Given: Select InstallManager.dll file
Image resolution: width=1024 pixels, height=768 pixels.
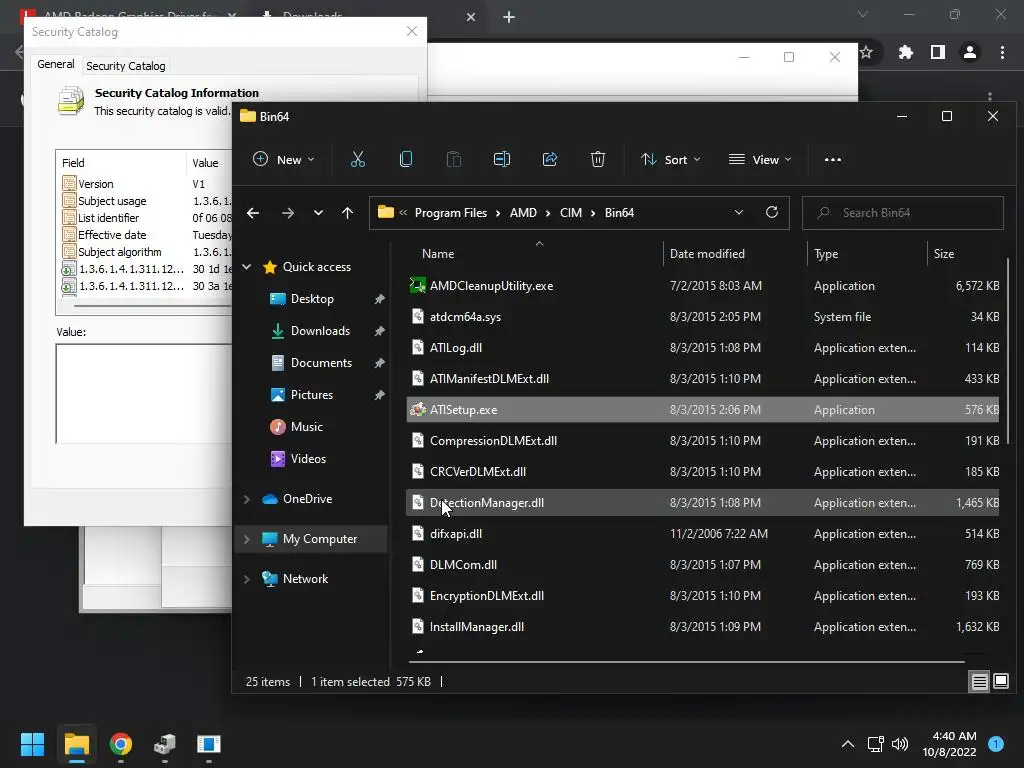Looking at the screenshot, I should point(703,627).
